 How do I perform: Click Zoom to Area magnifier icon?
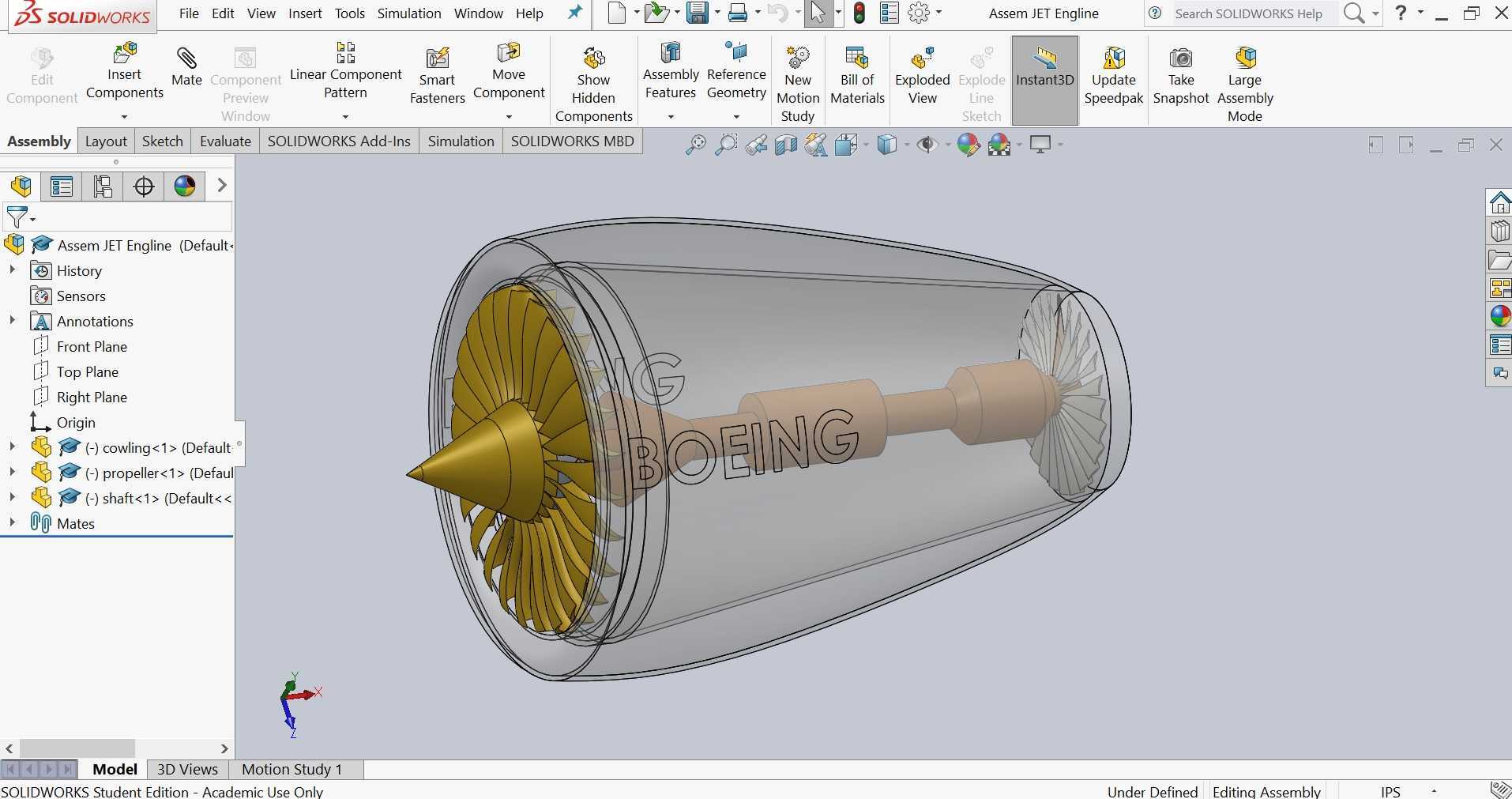725,145
